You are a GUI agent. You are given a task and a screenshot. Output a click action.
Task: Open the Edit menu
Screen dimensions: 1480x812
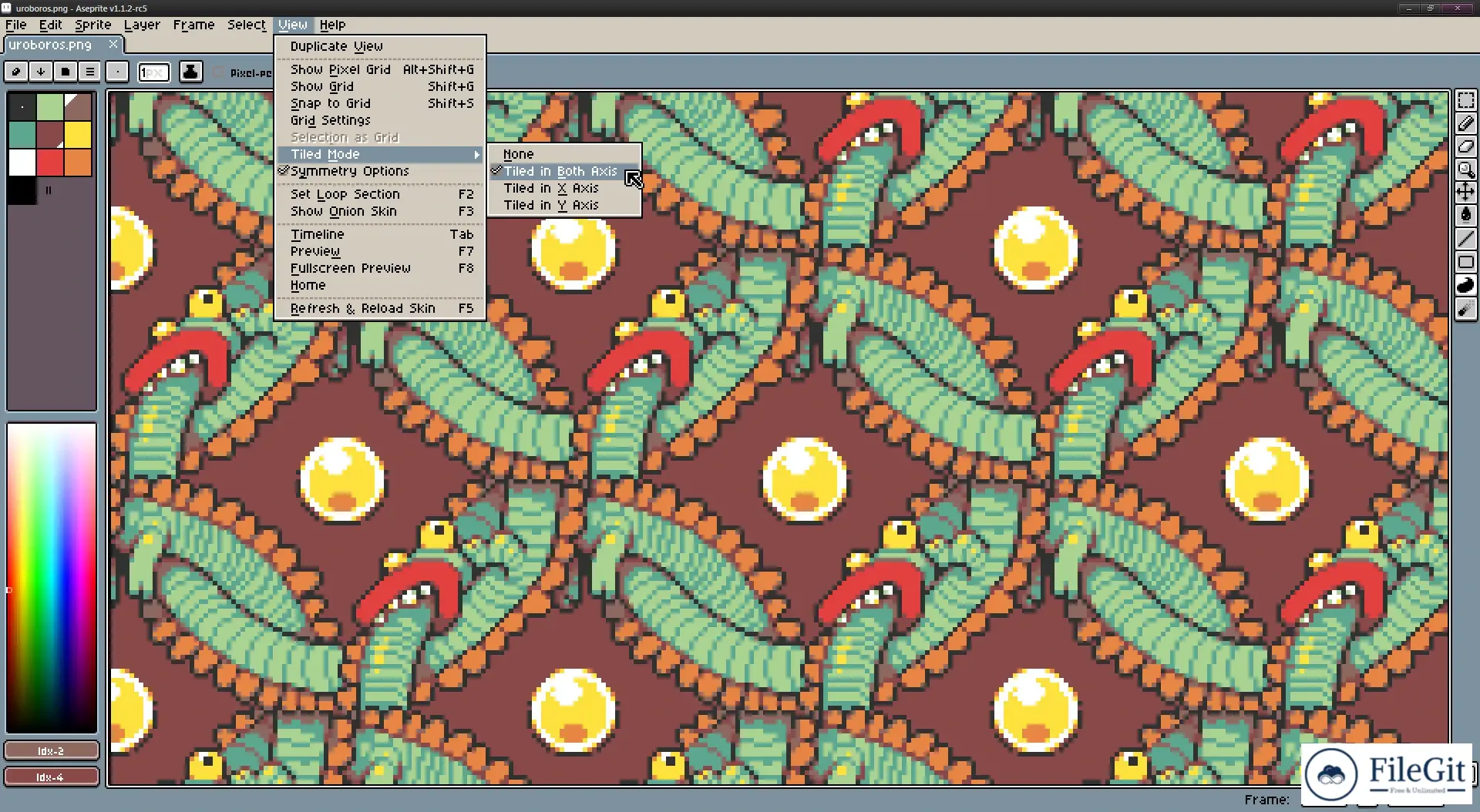coord(51,25)
